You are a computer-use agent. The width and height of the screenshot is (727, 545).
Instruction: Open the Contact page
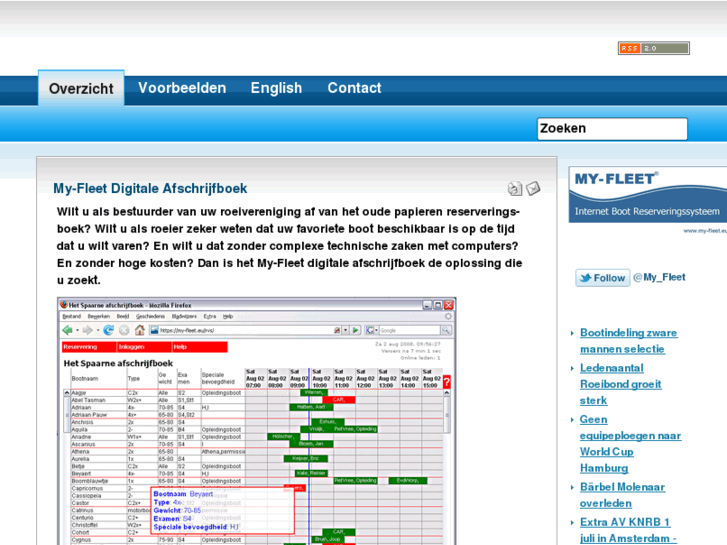tap(354, 88)
